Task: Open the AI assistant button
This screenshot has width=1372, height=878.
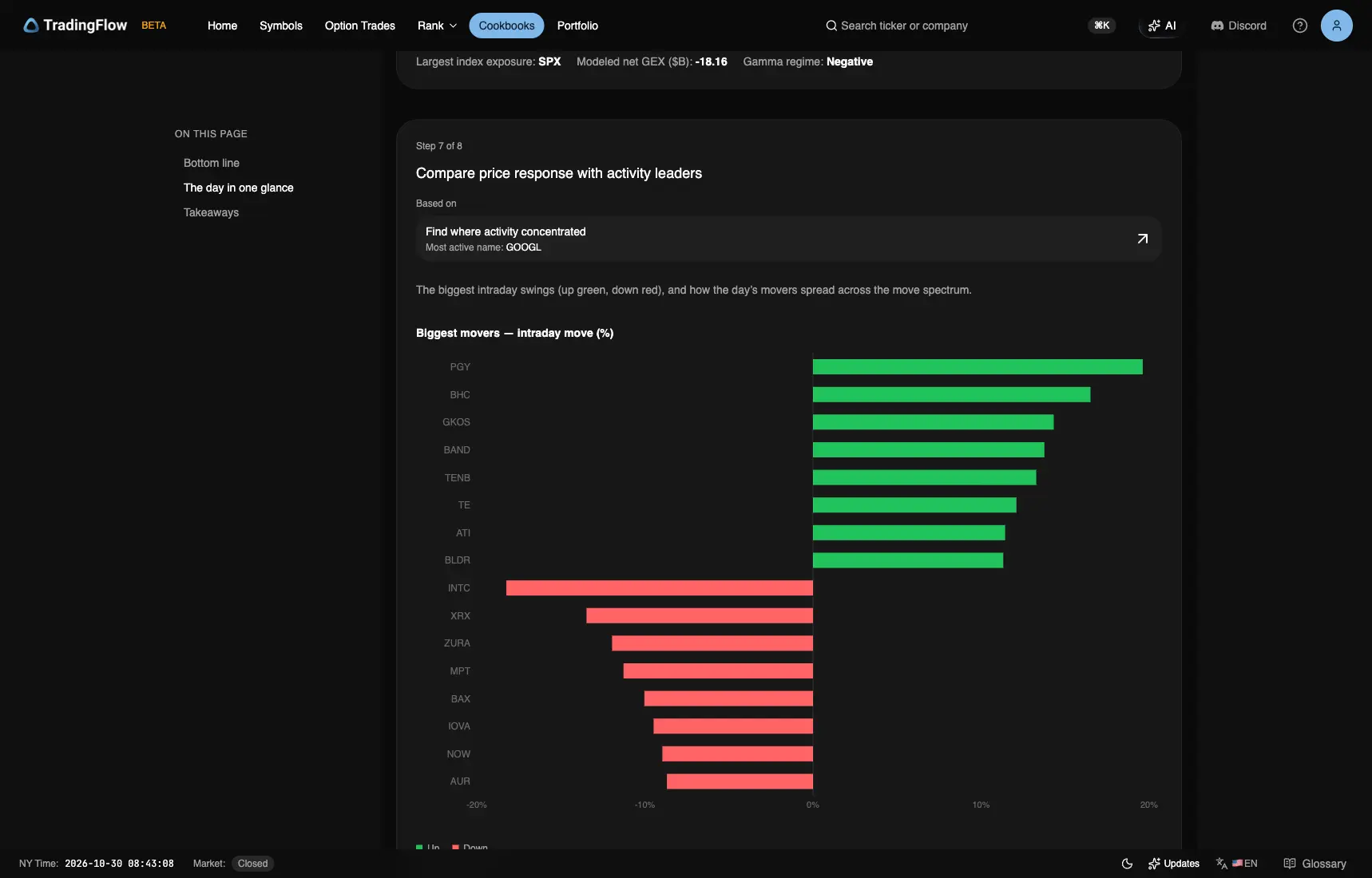Action: coord(1162,26)
